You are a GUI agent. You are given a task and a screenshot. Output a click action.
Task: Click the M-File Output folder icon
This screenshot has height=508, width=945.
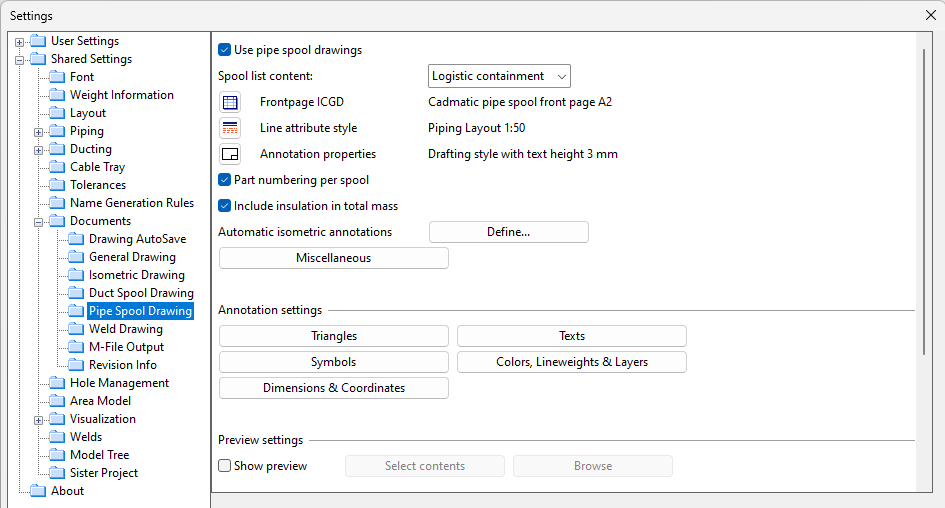(x=76, y=347)
